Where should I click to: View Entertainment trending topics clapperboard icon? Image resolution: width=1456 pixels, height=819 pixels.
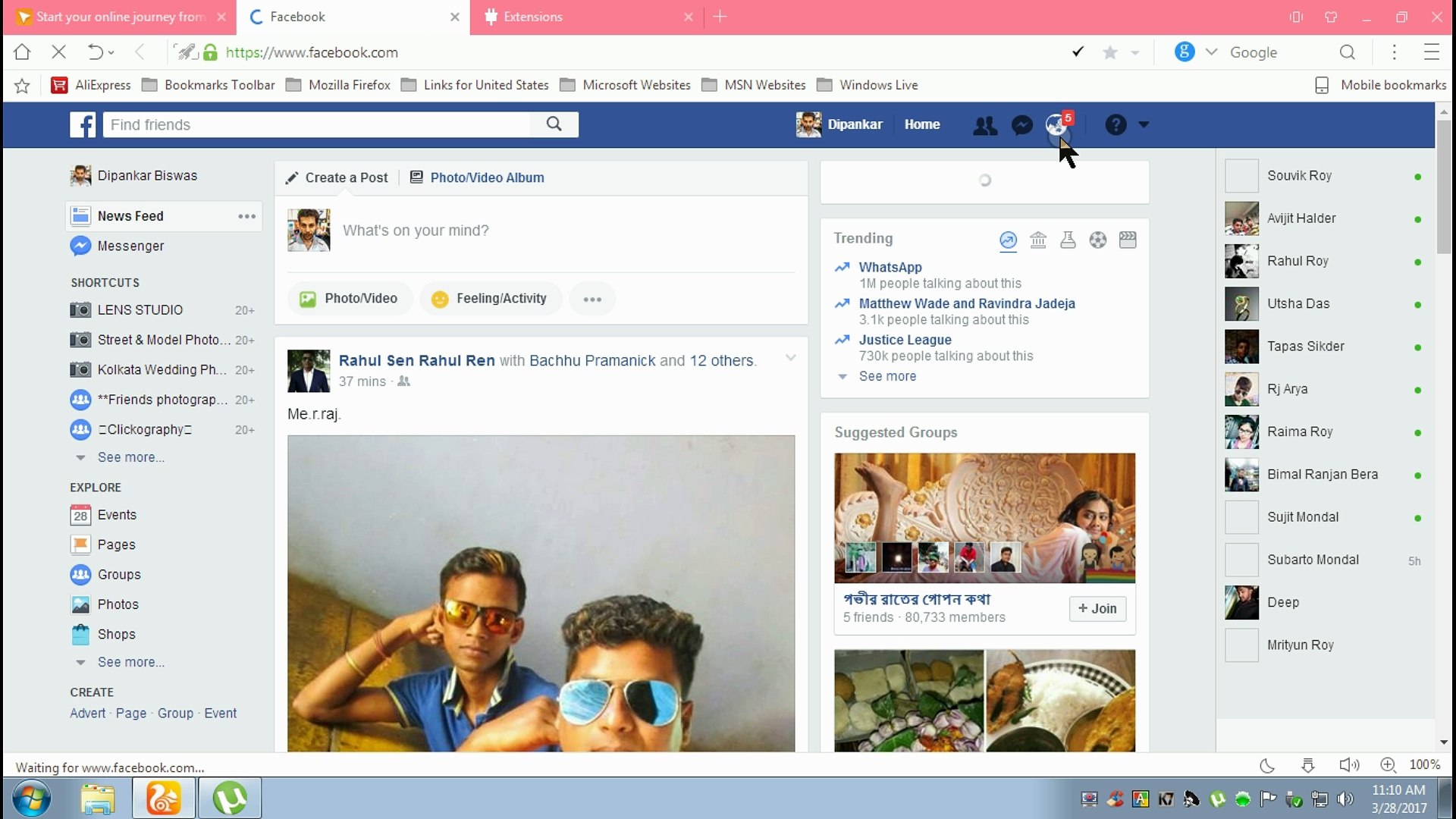pyautogui.click(x=1128, y=240)
